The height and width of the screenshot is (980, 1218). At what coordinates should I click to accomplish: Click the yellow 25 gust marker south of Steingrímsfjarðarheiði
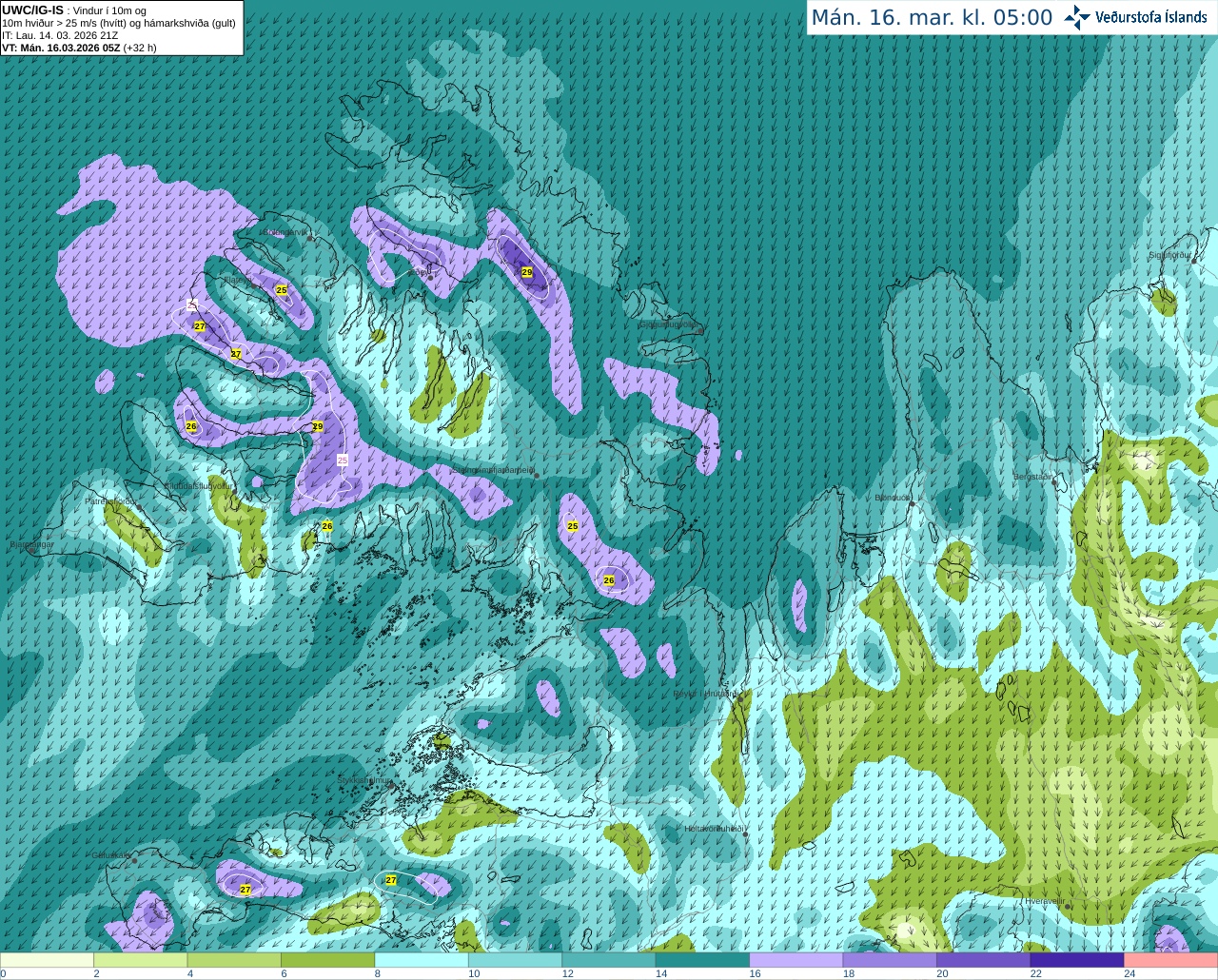tap(573, 526)
